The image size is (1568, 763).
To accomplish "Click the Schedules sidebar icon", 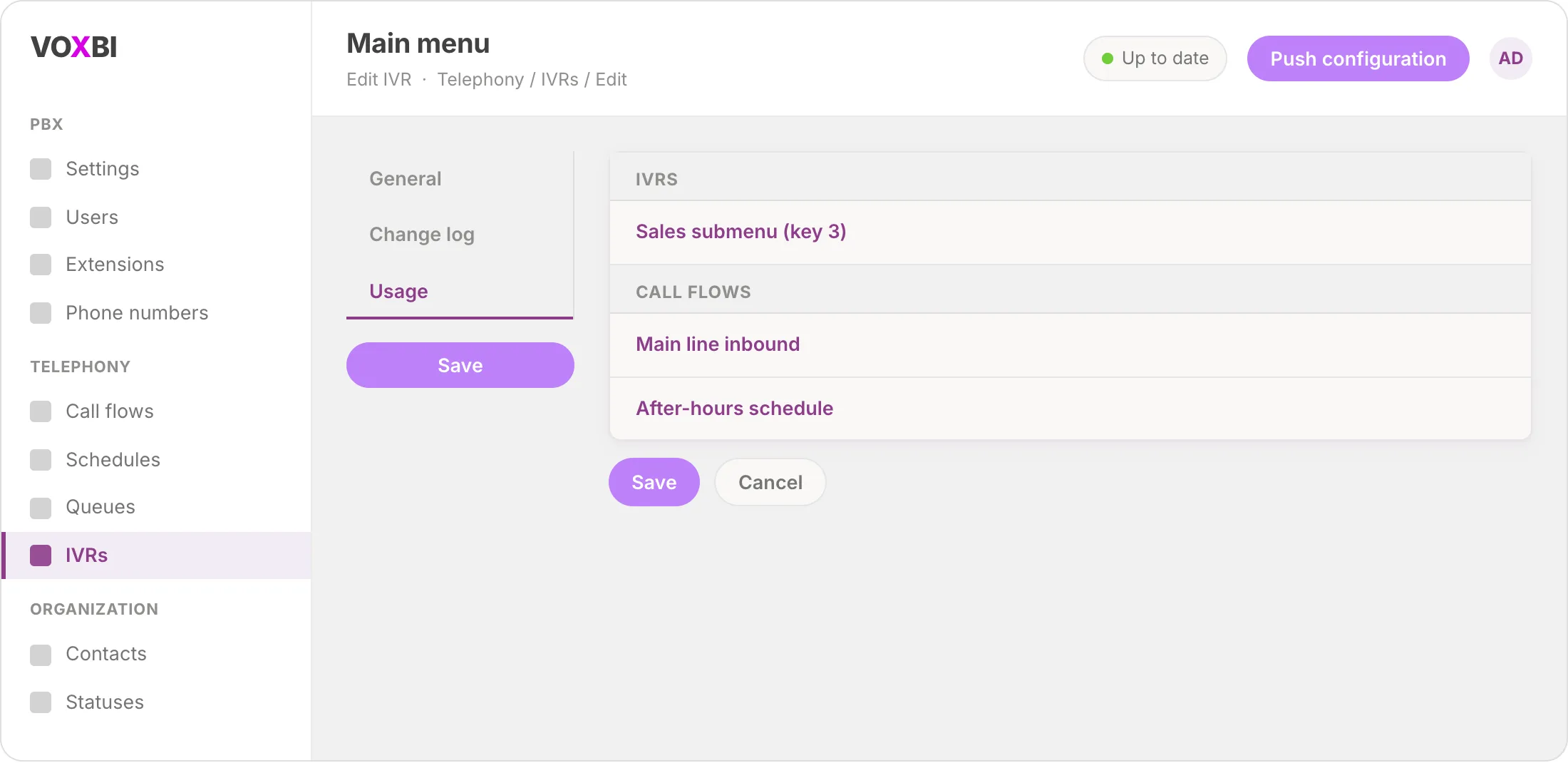I will 41,460.
